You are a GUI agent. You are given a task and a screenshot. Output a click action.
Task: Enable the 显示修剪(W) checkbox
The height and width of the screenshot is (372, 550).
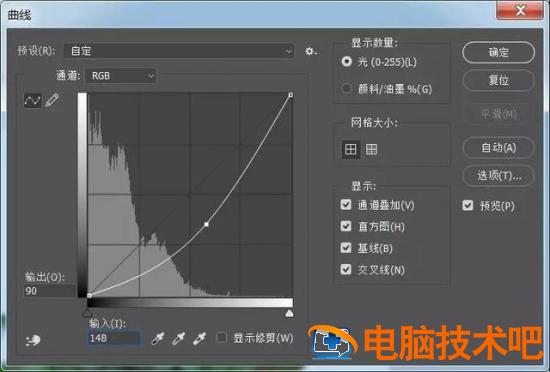pyautogui.click(x=221, y=337)
